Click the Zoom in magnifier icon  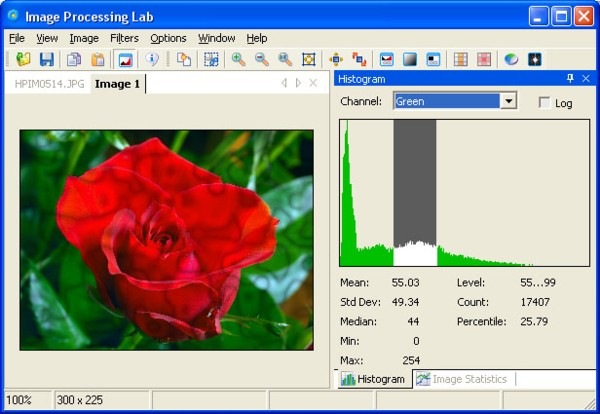click(238, 59)
